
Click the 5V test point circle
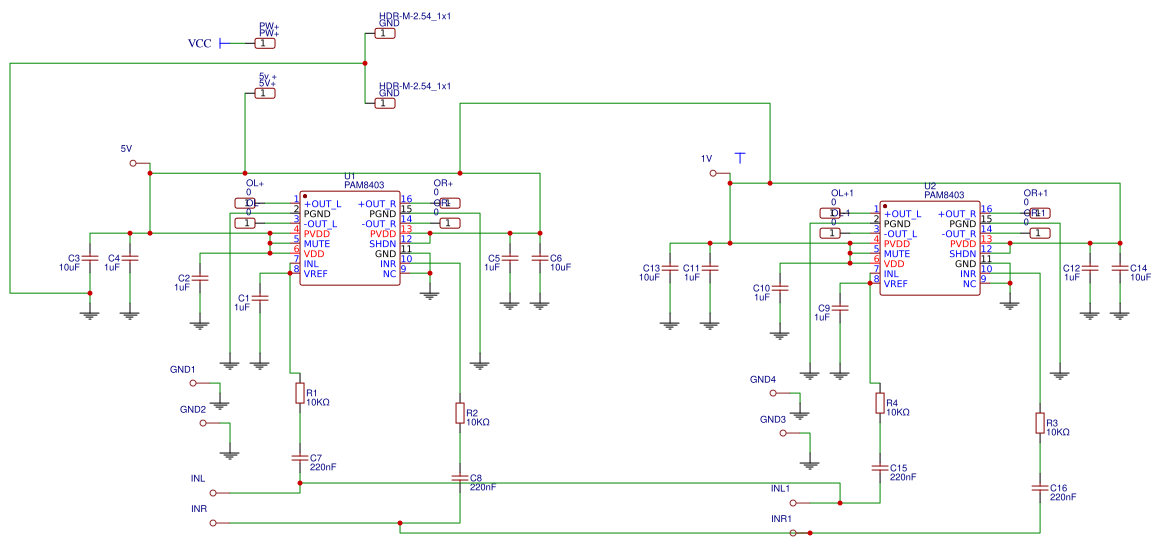[x=134, y=163]
